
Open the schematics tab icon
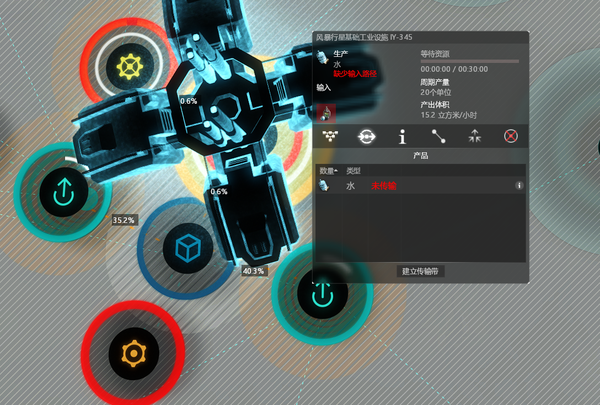(331, 136)
